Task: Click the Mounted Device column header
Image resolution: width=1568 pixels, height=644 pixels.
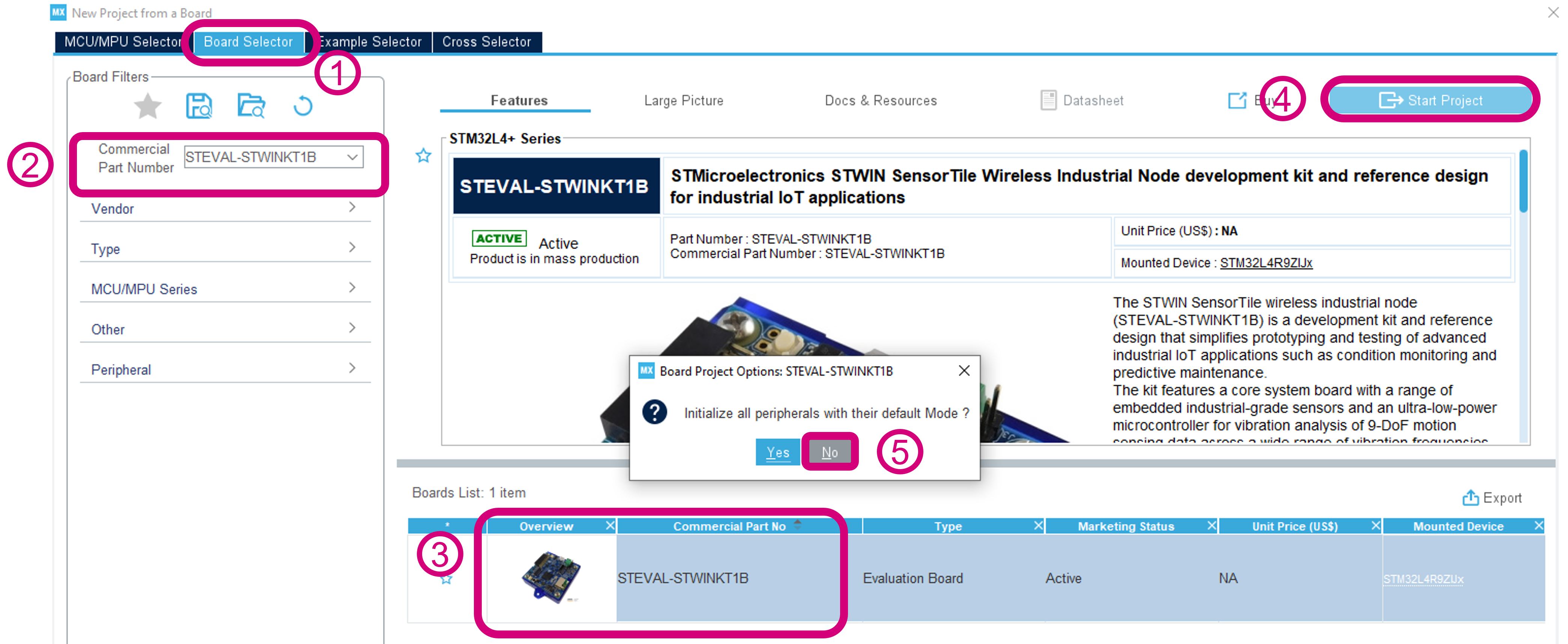Action: tap(1458, 527)
